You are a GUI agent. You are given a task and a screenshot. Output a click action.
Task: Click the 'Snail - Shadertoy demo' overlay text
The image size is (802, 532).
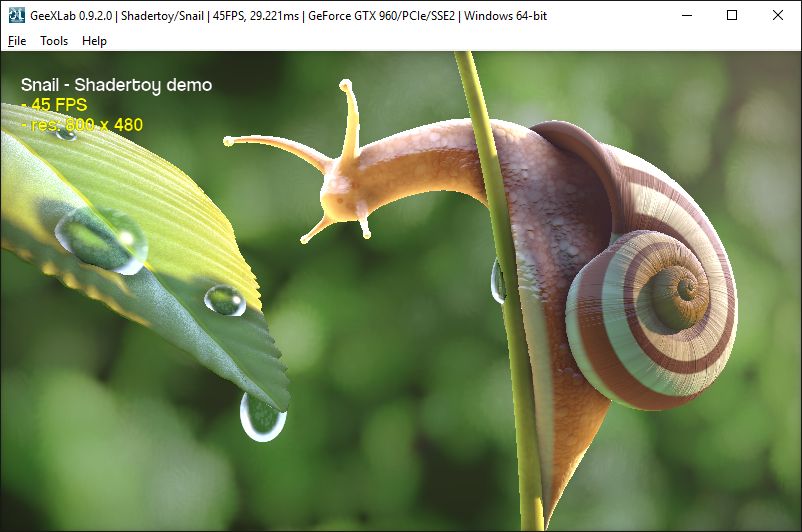(117, 85)
